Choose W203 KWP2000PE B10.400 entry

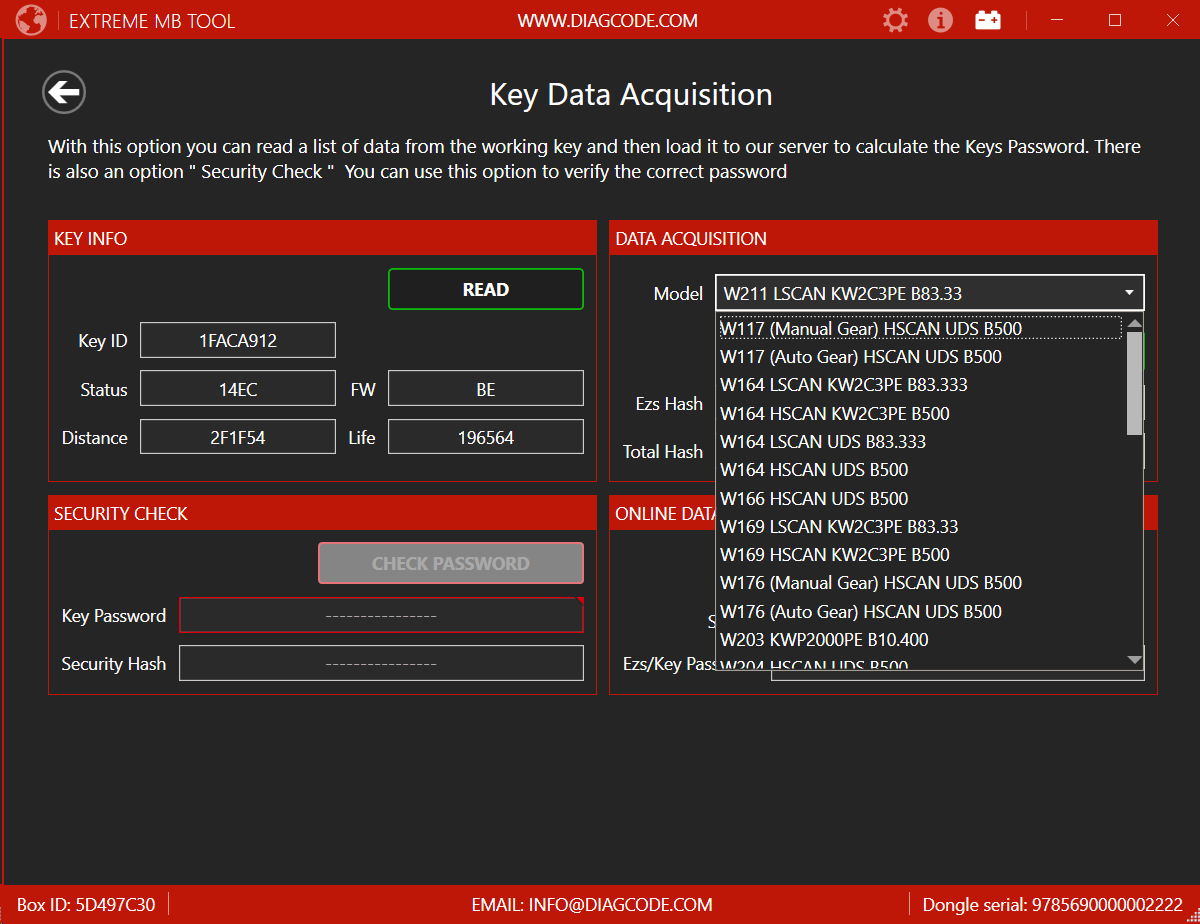pos(824,639)
